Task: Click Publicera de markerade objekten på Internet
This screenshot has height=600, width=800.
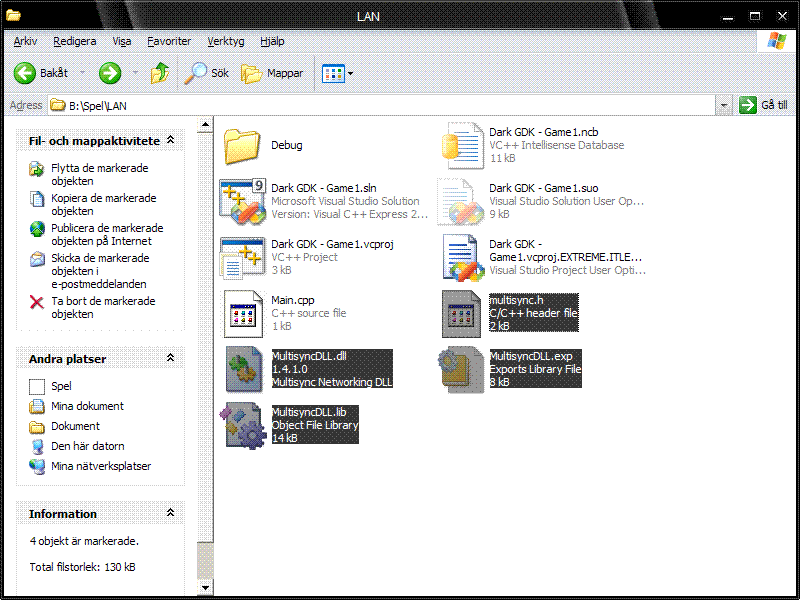Action: coord(107,235)
